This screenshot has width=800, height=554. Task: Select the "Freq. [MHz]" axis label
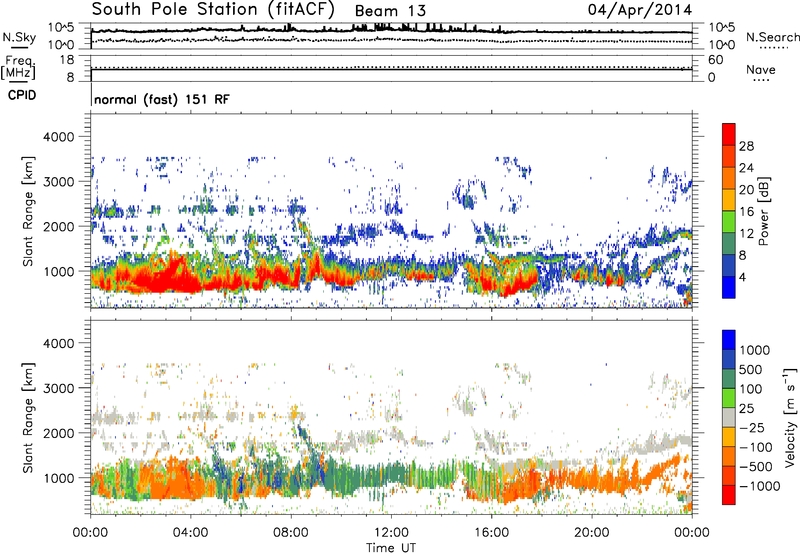[18, 68]
